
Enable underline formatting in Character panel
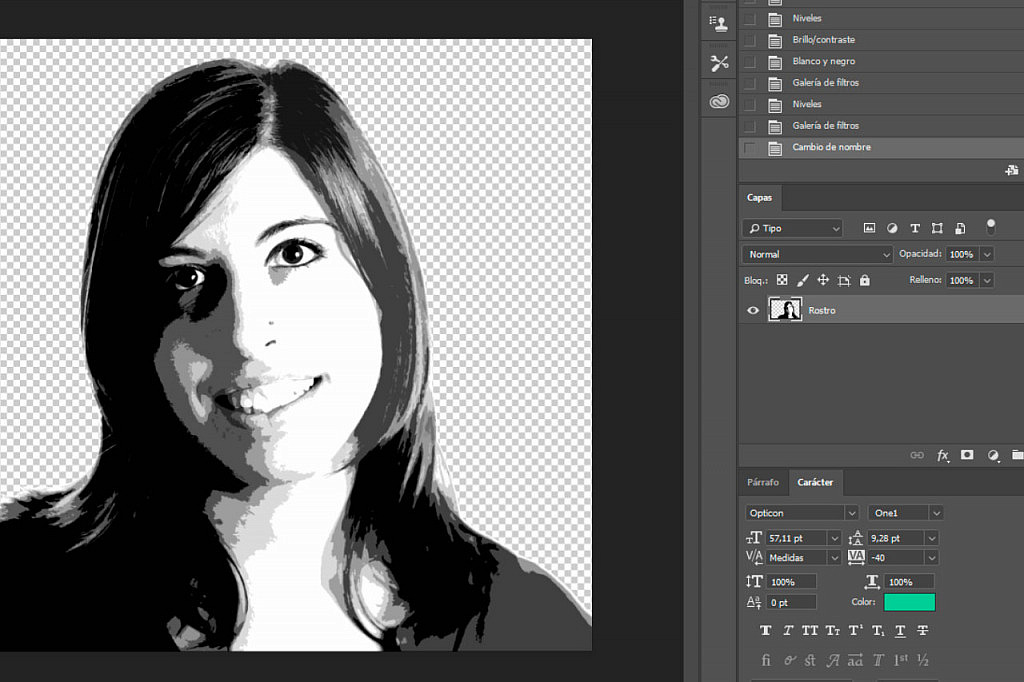(x=899, y=630)
